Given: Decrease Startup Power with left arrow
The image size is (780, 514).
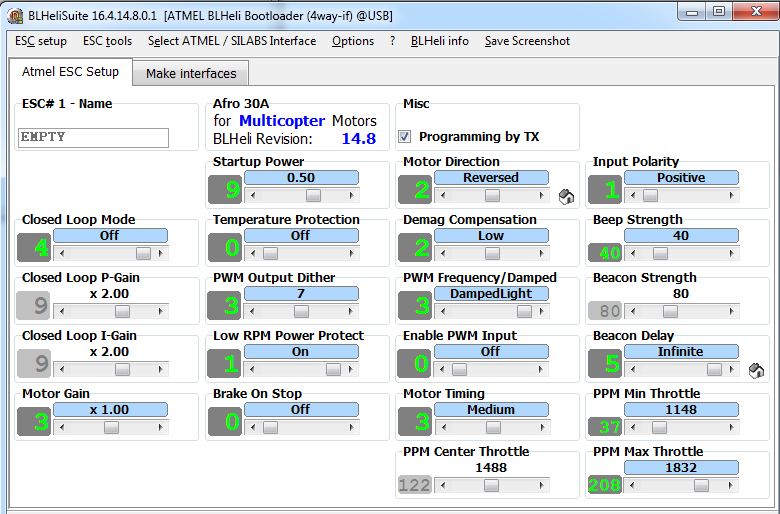Looking at the screenshot, I should (x=253, y=196).
